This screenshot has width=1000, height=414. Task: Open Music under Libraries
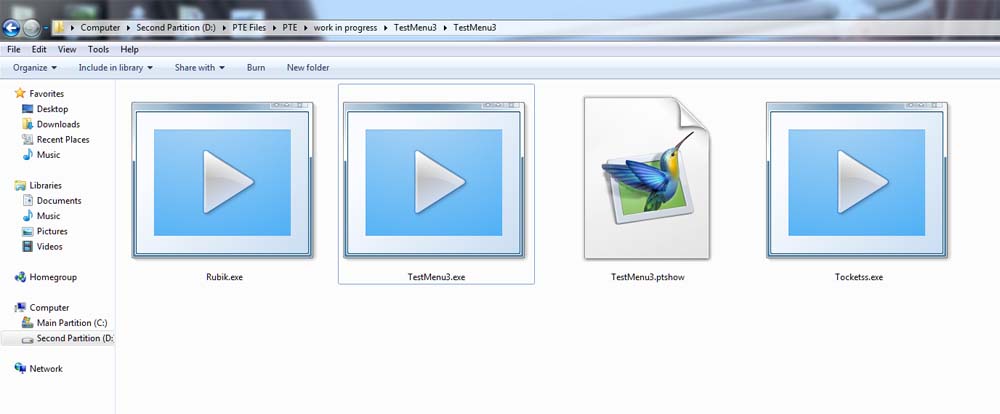[x=48, y=216]
